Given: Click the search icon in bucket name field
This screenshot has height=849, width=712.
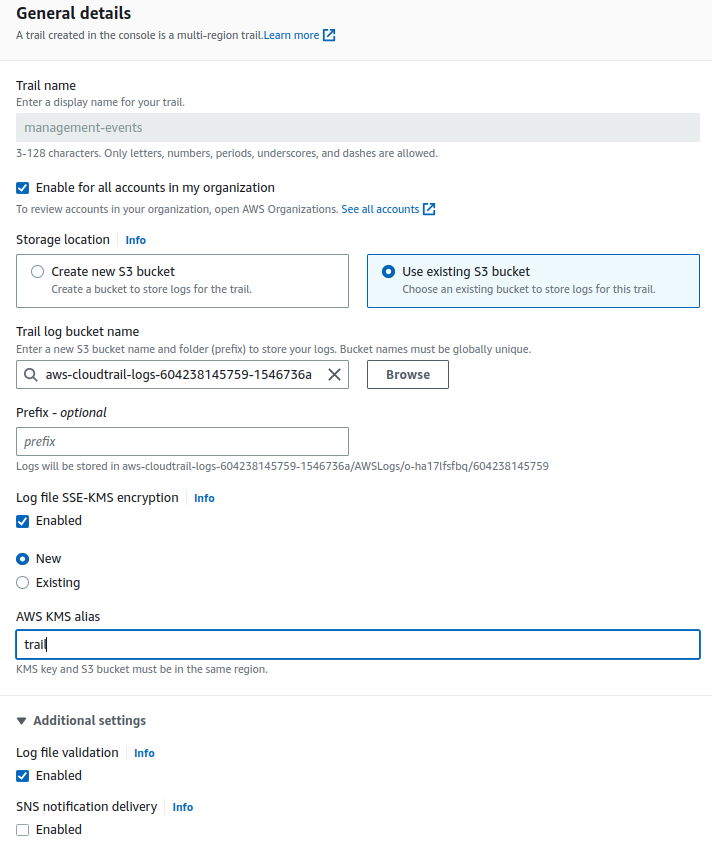Looking at the screenshot, I should (x=29, y=374).
